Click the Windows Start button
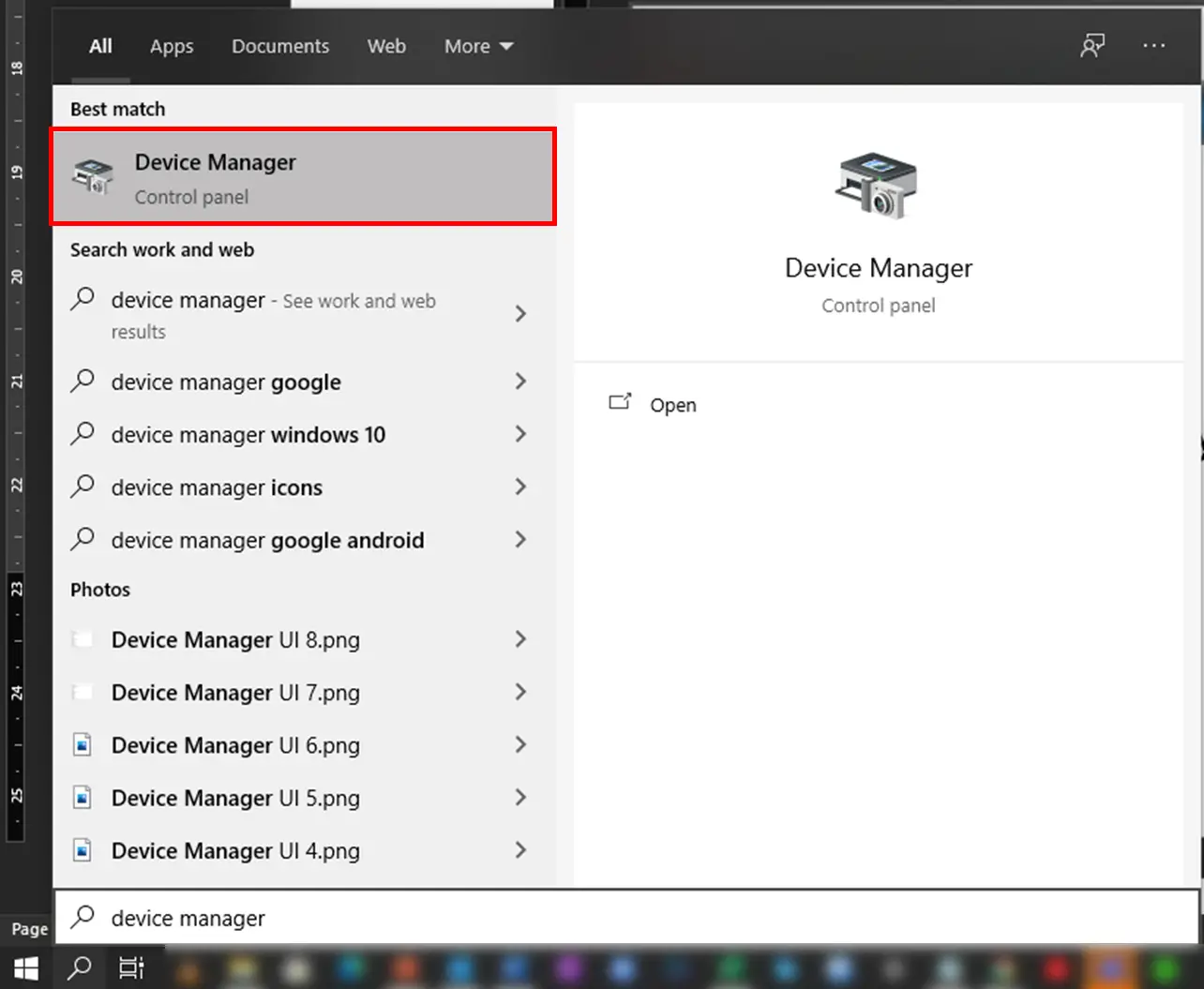This screenshot has height=989, width=1204. [x=26, y=967]
